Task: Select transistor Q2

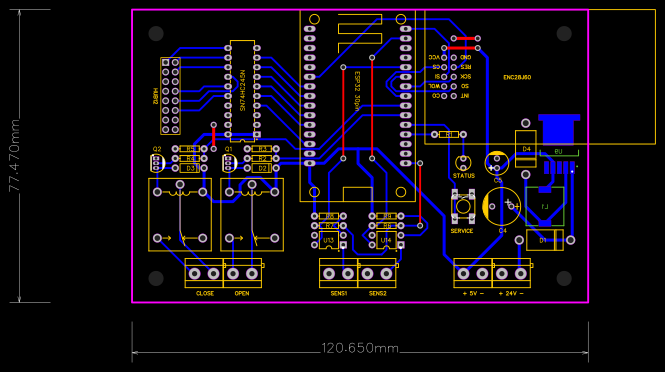Action: click(157, 163)
